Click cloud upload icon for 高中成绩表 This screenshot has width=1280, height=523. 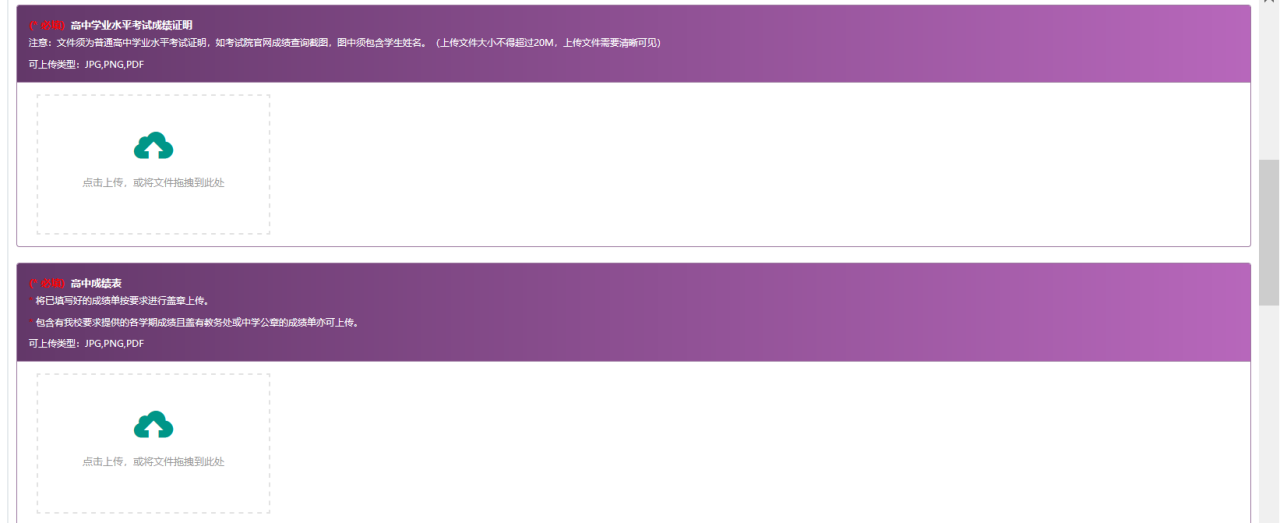pyautogui.click(x=153, y=426)
